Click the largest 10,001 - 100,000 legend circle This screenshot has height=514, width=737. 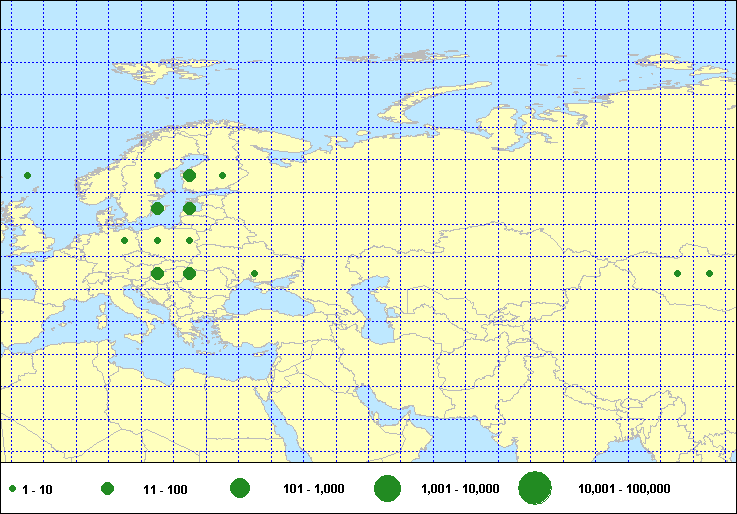tap(535, 488)
